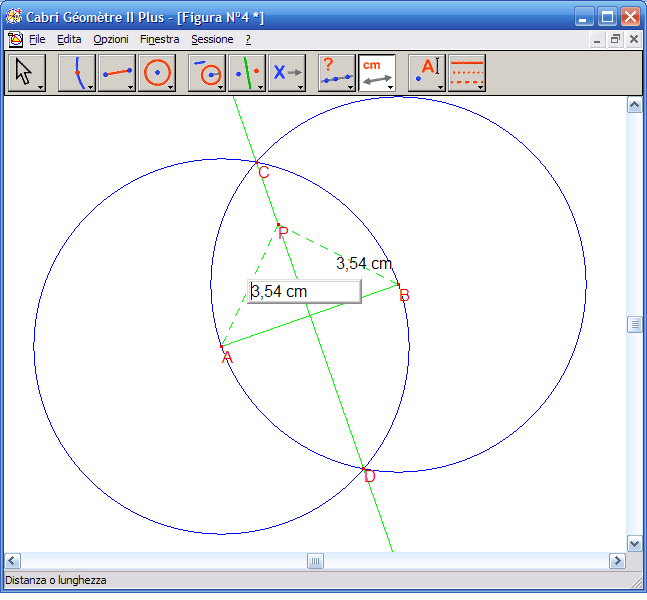This screenshot has height=600, width=647.
Task: Click the 3,54 cm label near segment PB
Action: point(364,263)
